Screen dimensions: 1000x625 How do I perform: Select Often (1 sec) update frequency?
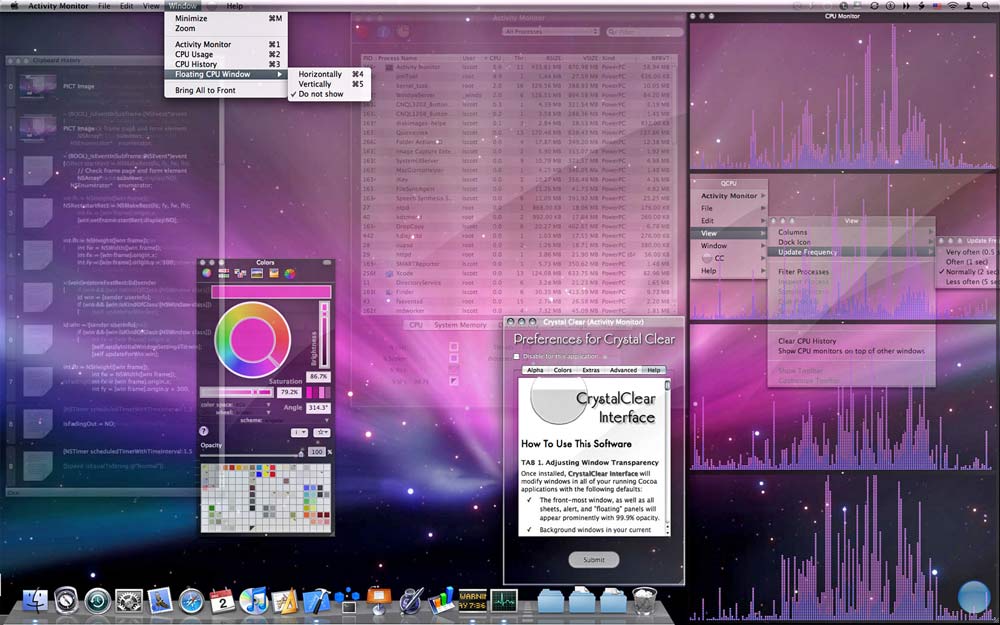tap(966, 261)
